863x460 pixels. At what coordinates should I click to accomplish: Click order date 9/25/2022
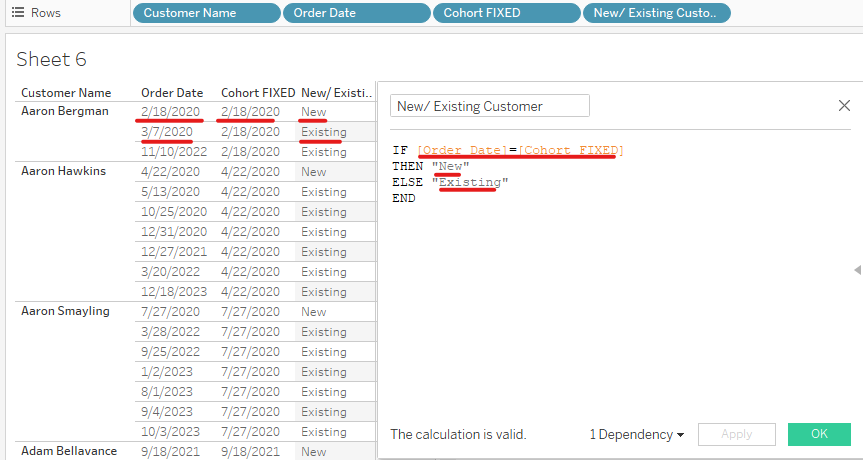(x=170, y=352)
